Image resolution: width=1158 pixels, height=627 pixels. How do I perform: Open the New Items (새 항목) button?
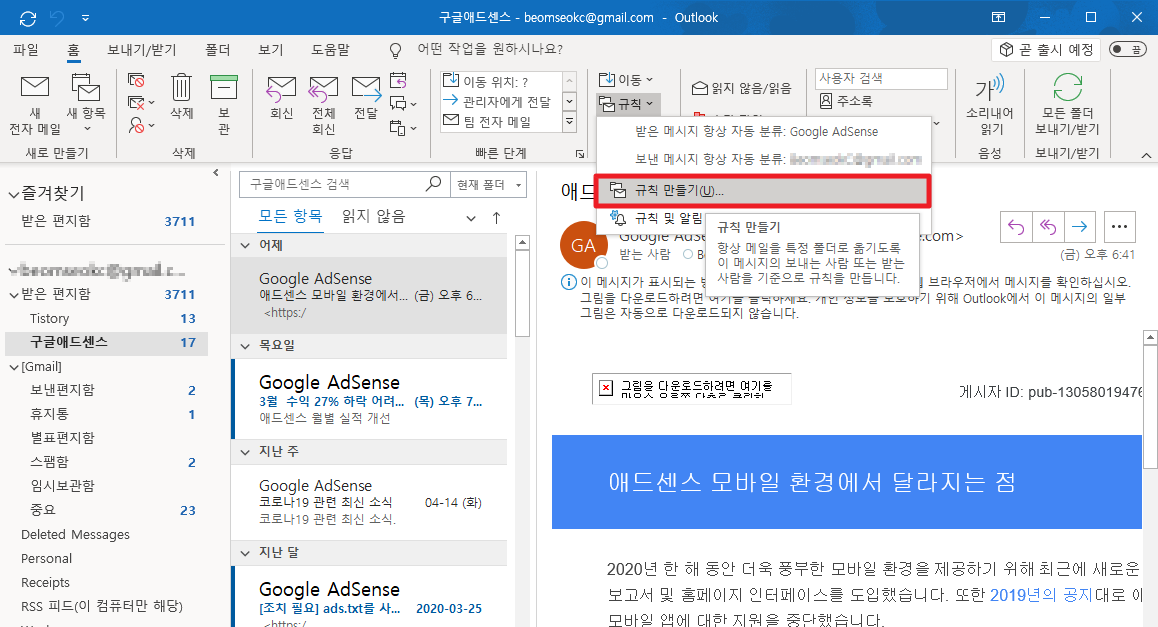click(x=86, y=103)
